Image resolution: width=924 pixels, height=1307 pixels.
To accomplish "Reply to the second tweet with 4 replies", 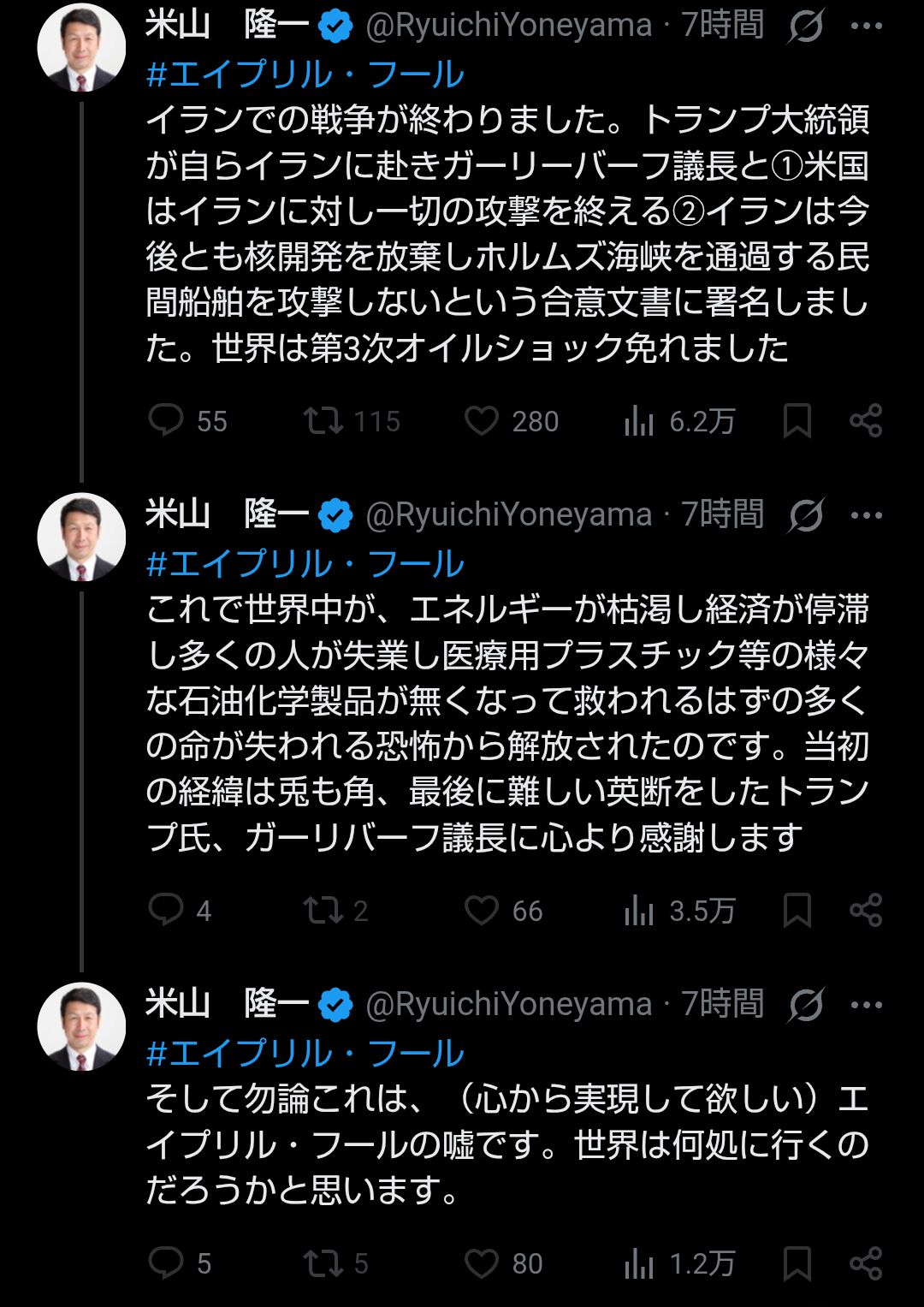I will point(166,910).
